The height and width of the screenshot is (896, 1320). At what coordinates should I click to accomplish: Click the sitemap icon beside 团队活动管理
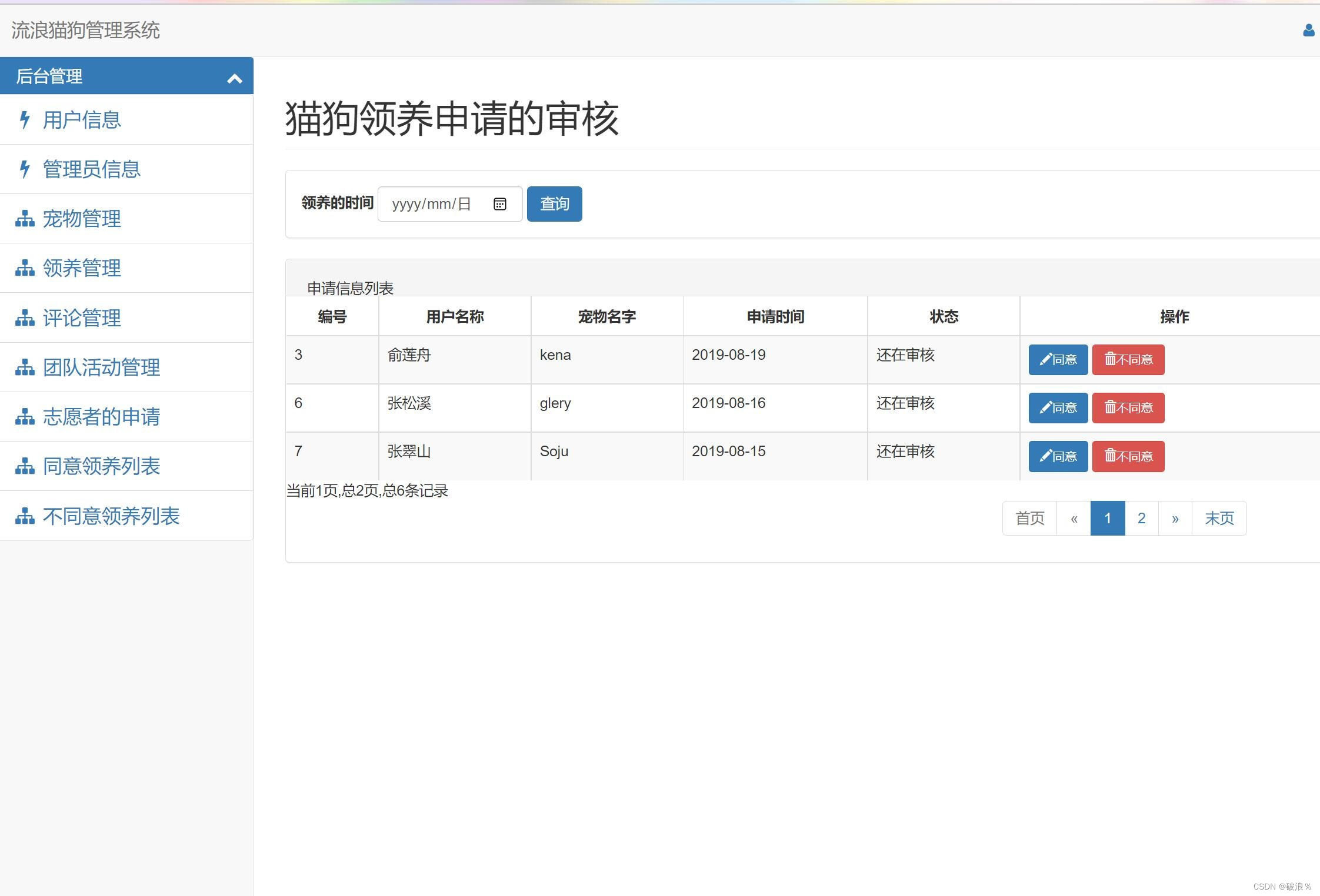[25, 367]
